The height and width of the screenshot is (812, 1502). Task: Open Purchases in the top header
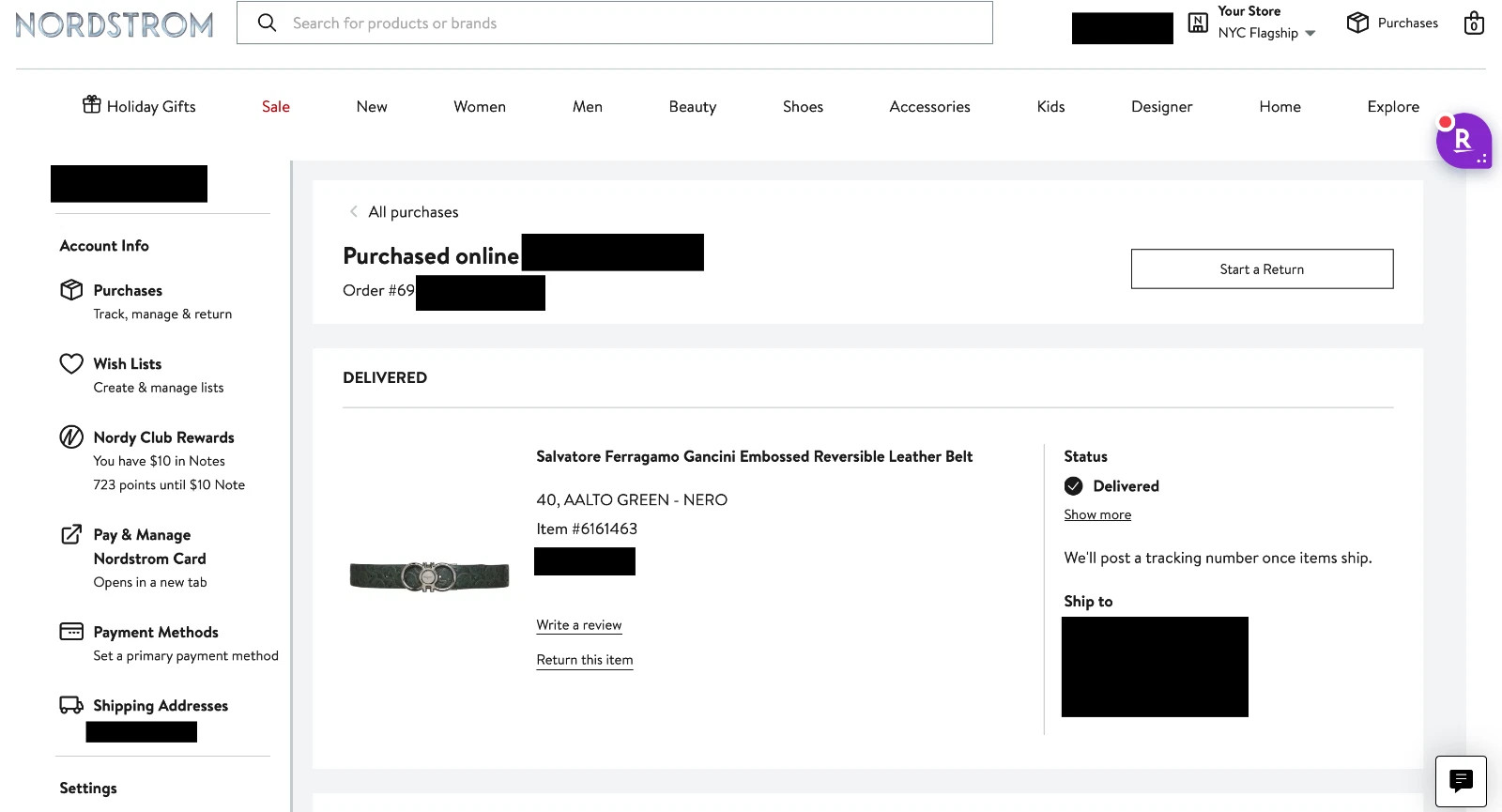point(1393,23)
